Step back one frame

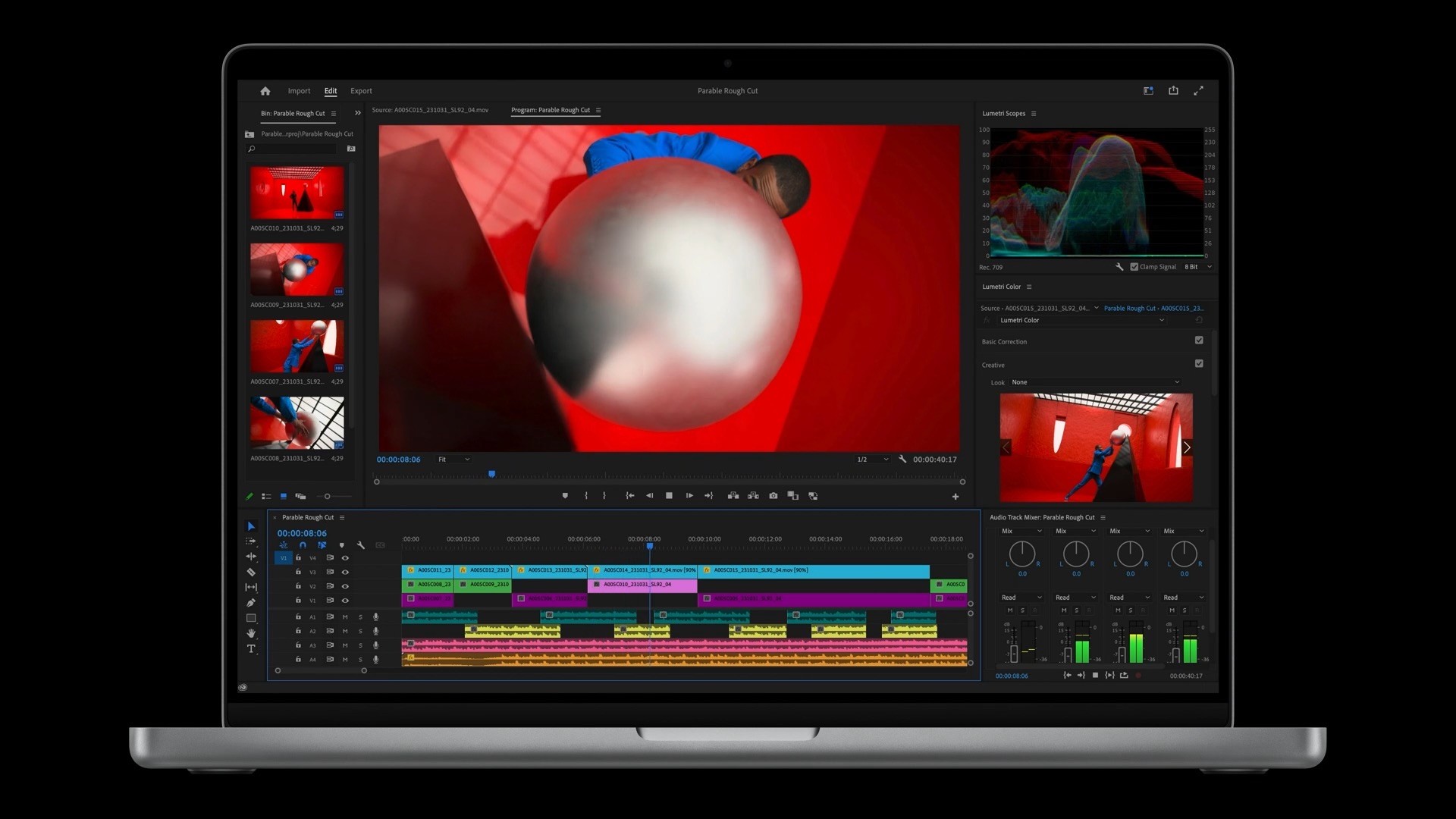click(x=649, y=496)
